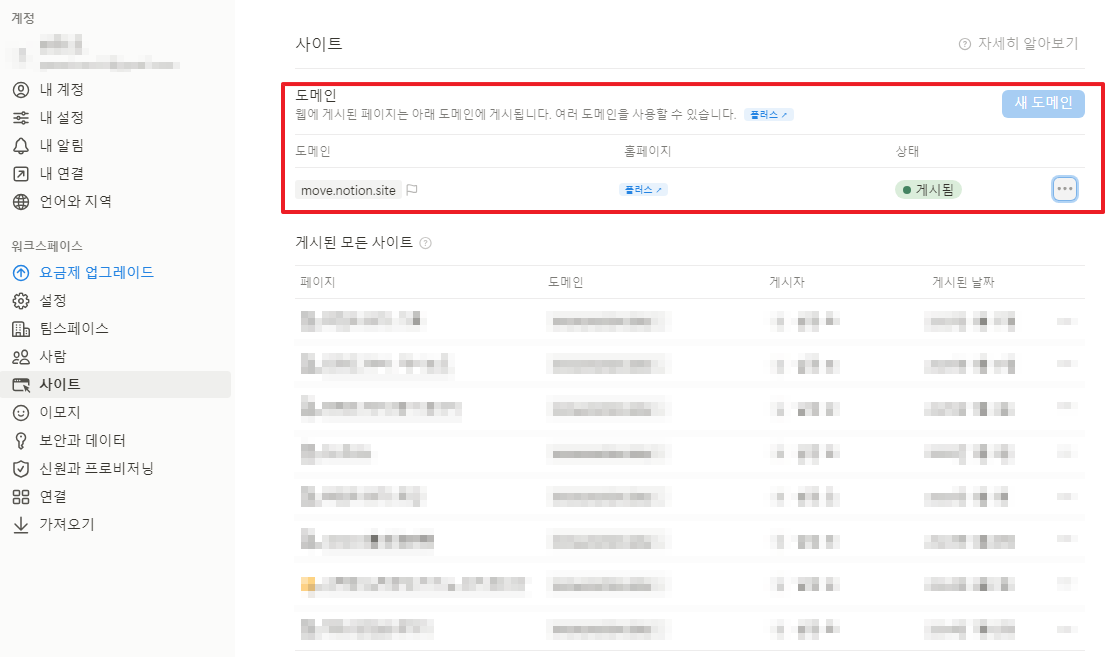Click 요금제 업그레이드 link

tap(97, 272)
